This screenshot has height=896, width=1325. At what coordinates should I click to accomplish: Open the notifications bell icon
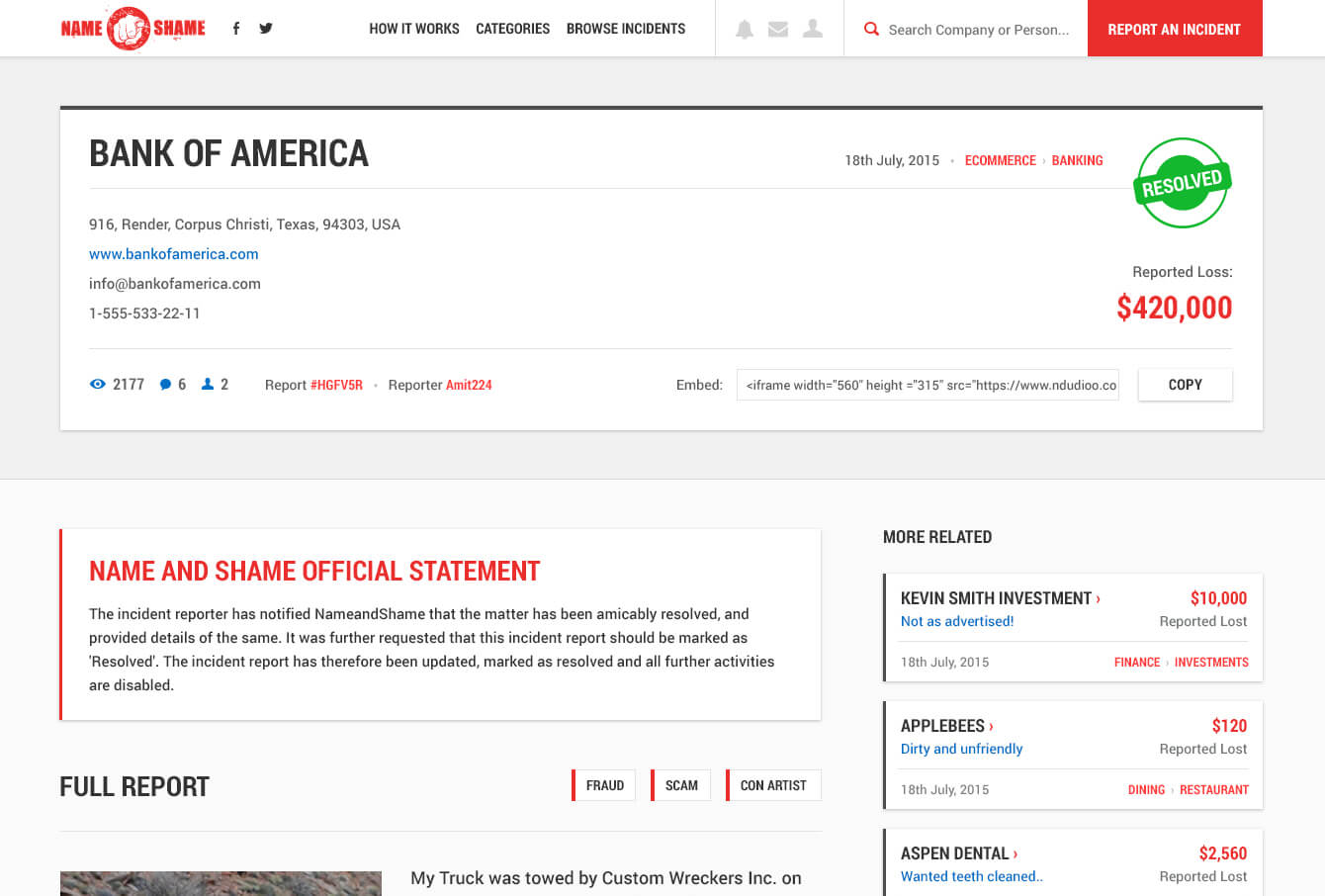click(745, 29)
